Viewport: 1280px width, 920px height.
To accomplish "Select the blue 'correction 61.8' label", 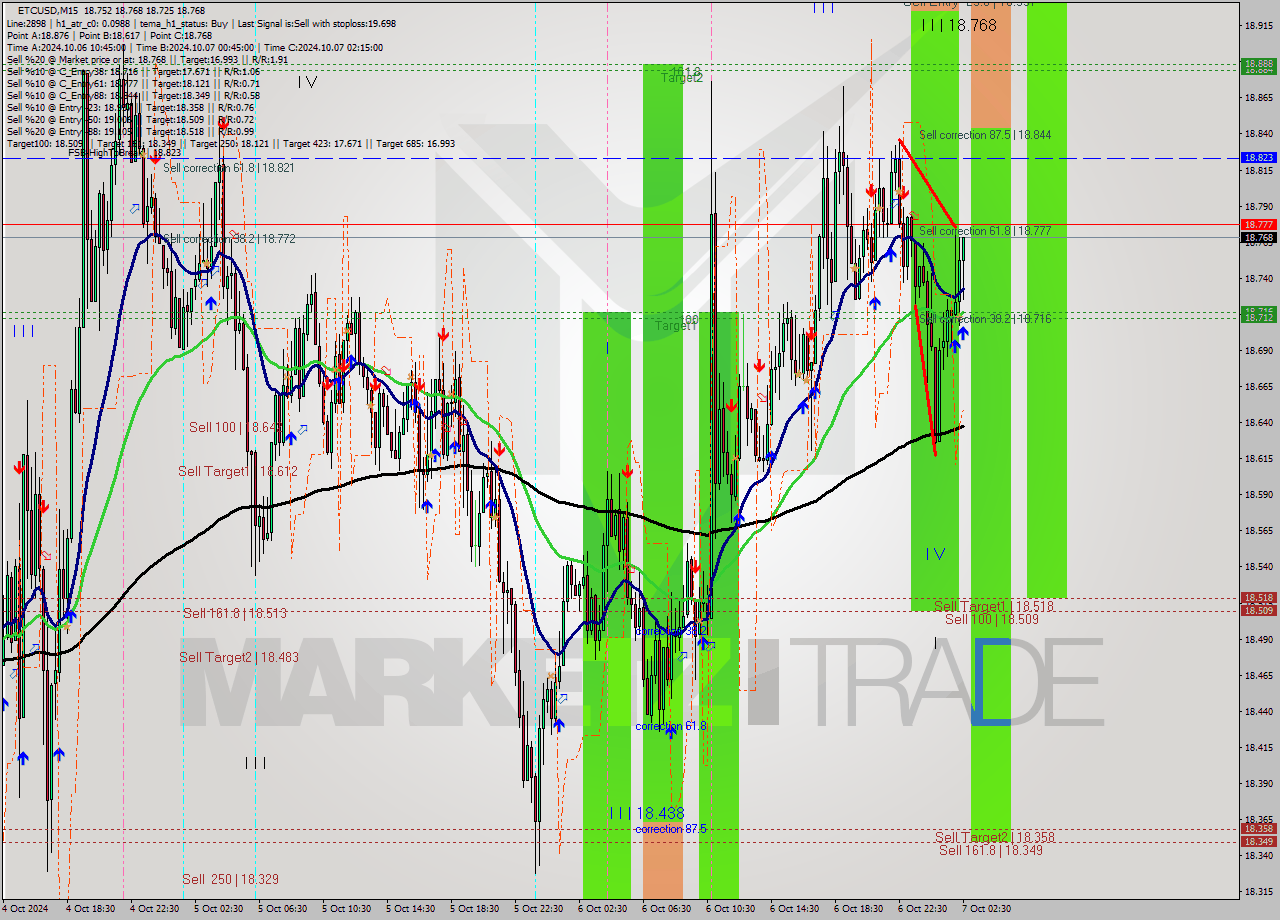I will 671,726.
